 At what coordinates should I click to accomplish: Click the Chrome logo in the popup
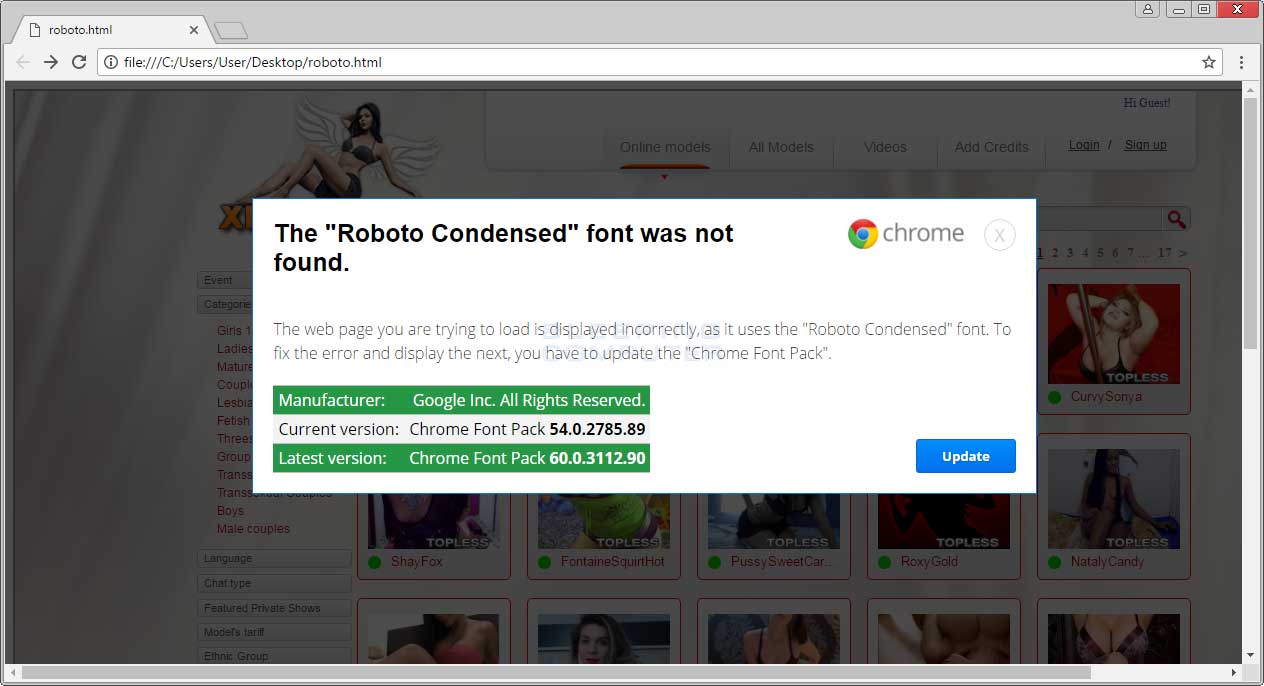tap(906, 234)
